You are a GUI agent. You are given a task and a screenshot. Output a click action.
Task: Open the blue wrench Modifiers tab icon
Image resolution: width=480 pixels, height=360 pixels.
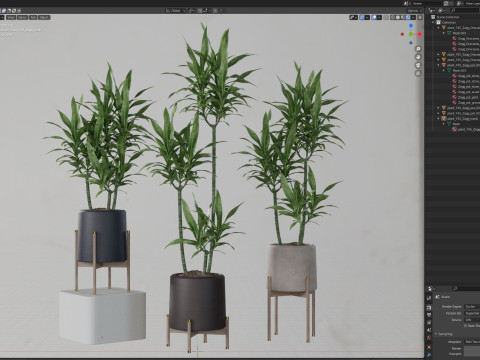(429, 355)
